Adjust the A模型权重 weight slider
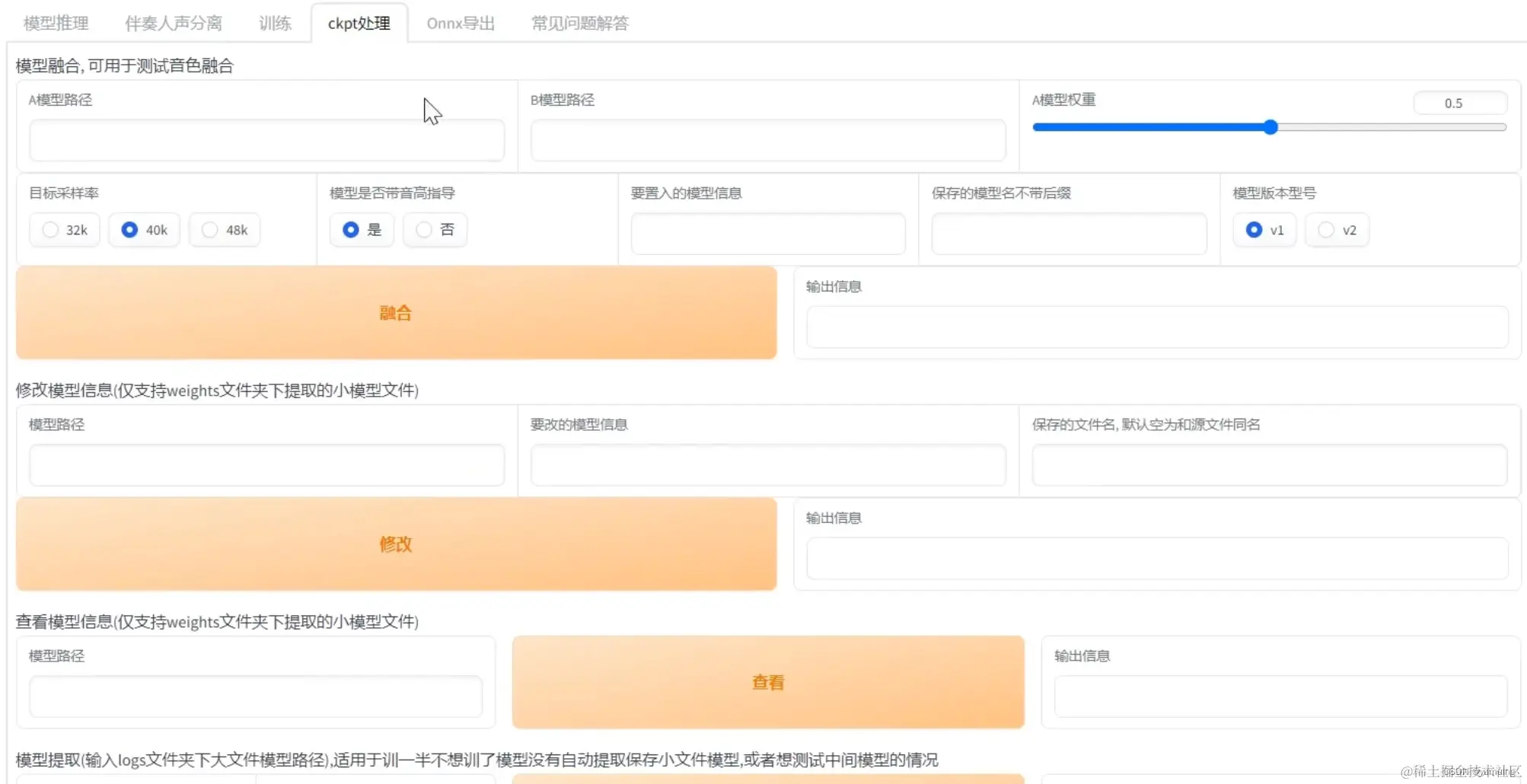Image resolution: width=1527 pixels, height=784 pixels. click(1270, 127)
